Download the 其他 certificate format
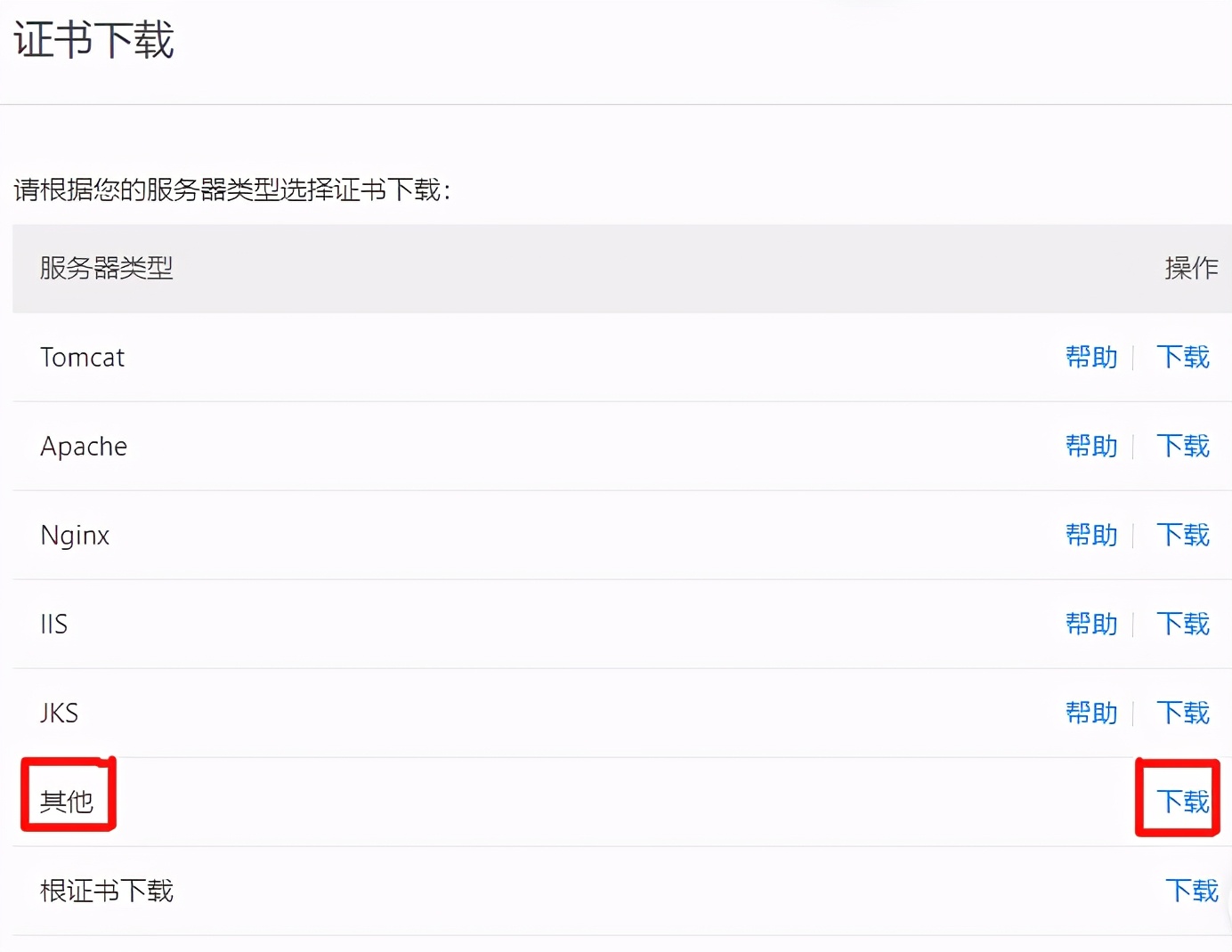 [1183, 802]
